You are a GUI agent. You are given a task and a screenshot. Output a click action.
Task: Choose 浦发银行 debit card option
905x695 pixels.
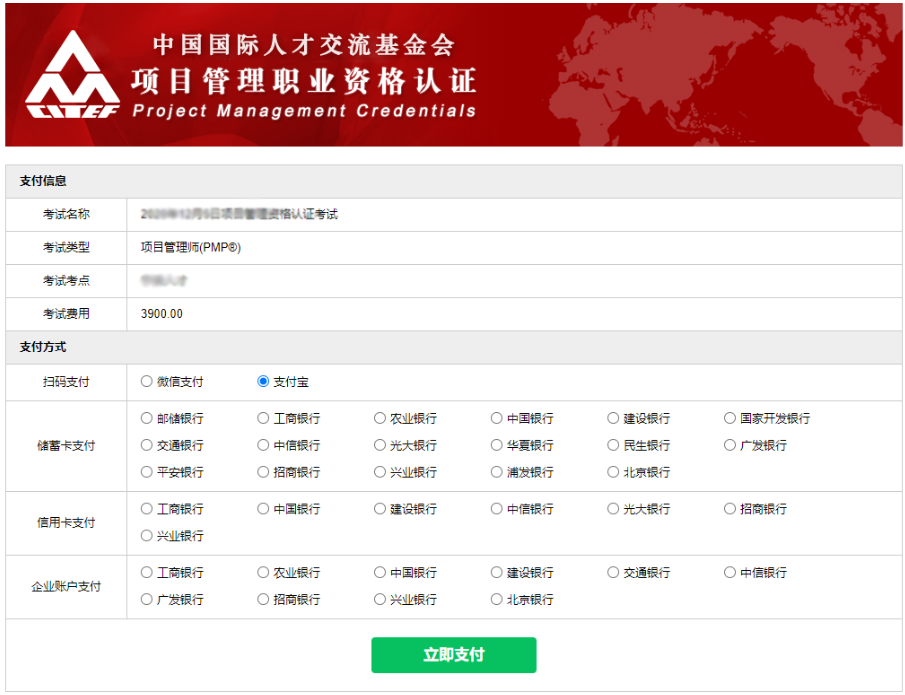pos(497,472)
